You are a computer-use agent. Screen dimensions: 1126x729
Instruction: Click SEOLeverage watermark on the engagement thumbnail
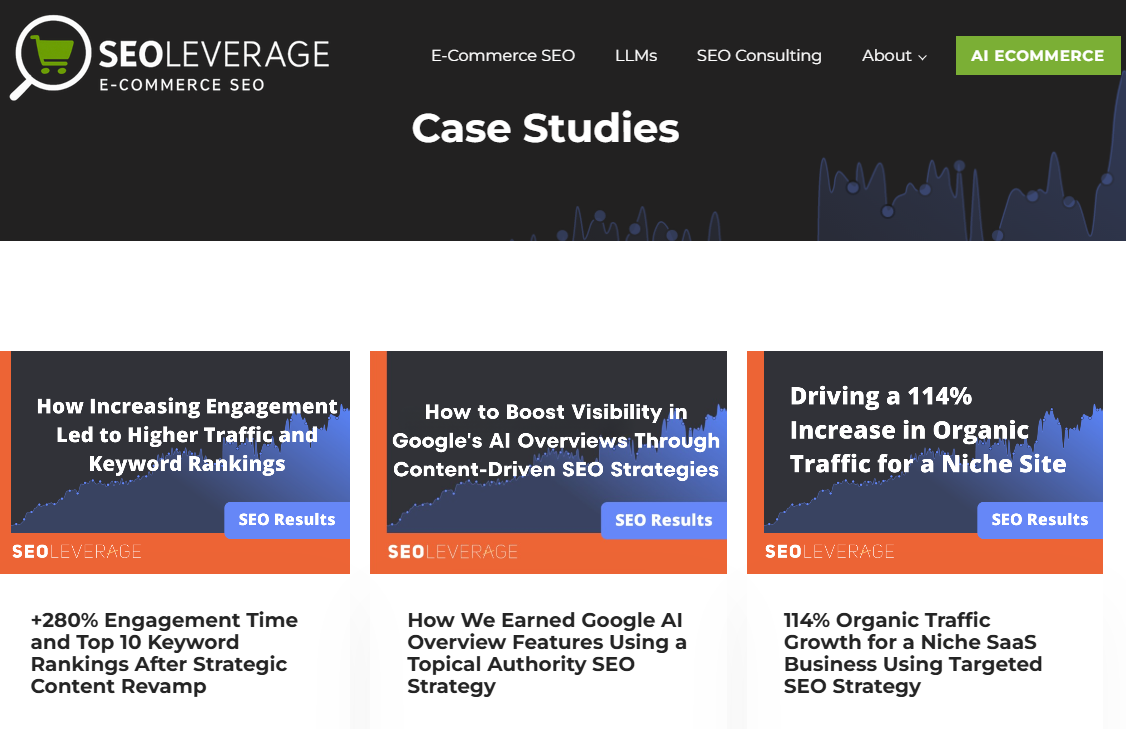click(76, 552)
